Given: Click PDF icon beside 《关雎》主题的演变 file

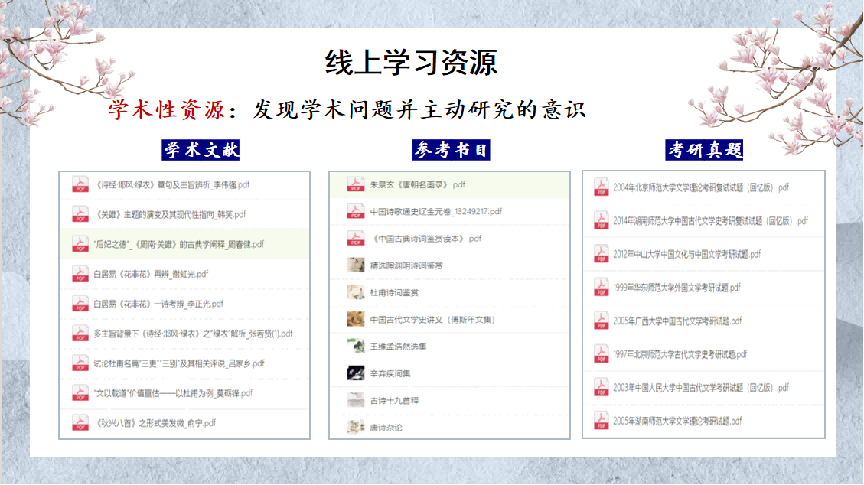Looking at the screenshot, I should click(79, 214).
